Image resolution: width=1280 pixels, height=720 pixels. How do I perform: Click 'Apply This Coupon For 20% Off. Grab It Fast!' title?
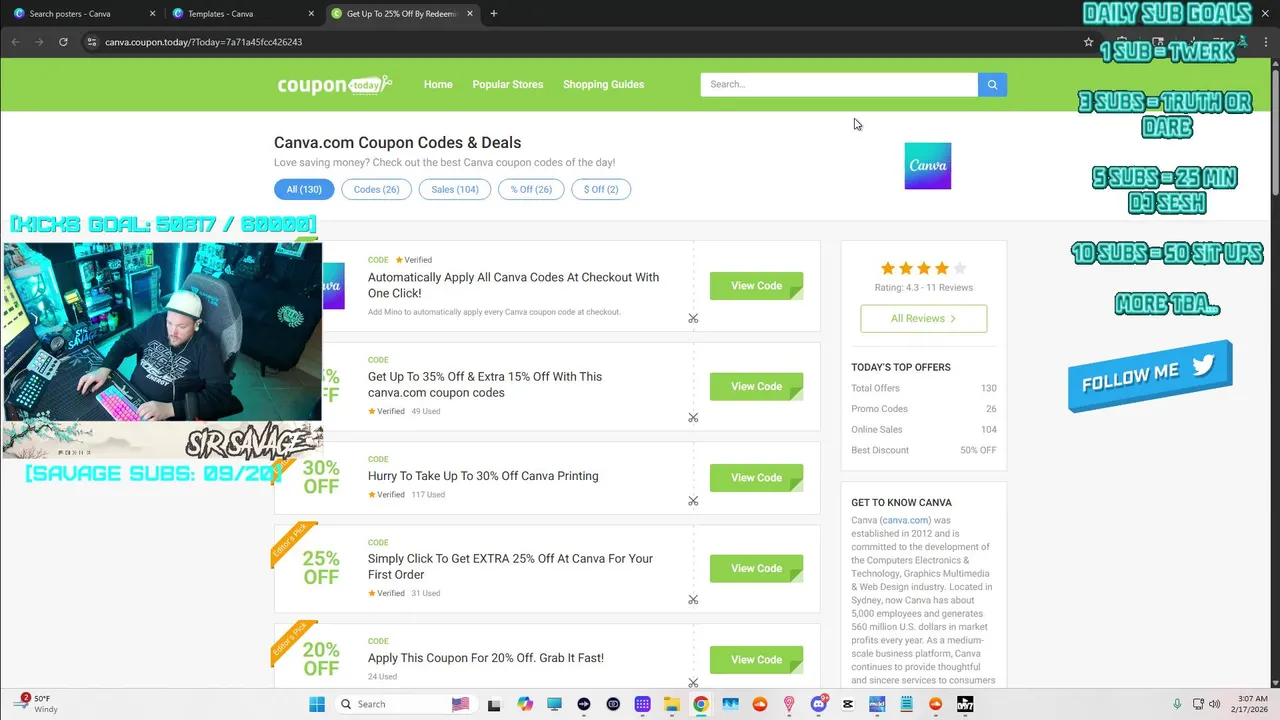coord(486,658)
